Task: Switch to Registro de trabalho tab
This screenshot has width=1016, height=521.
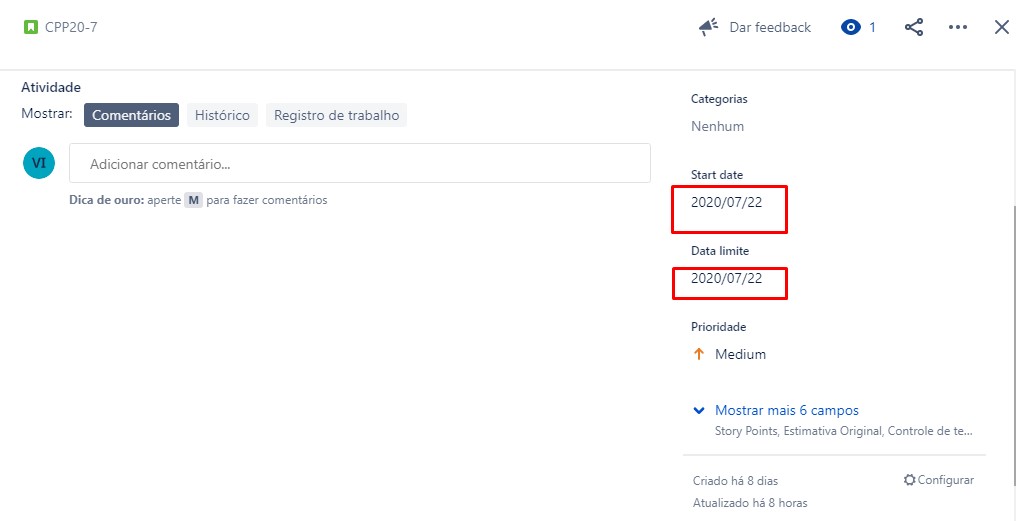Action: tap(336, 115)
